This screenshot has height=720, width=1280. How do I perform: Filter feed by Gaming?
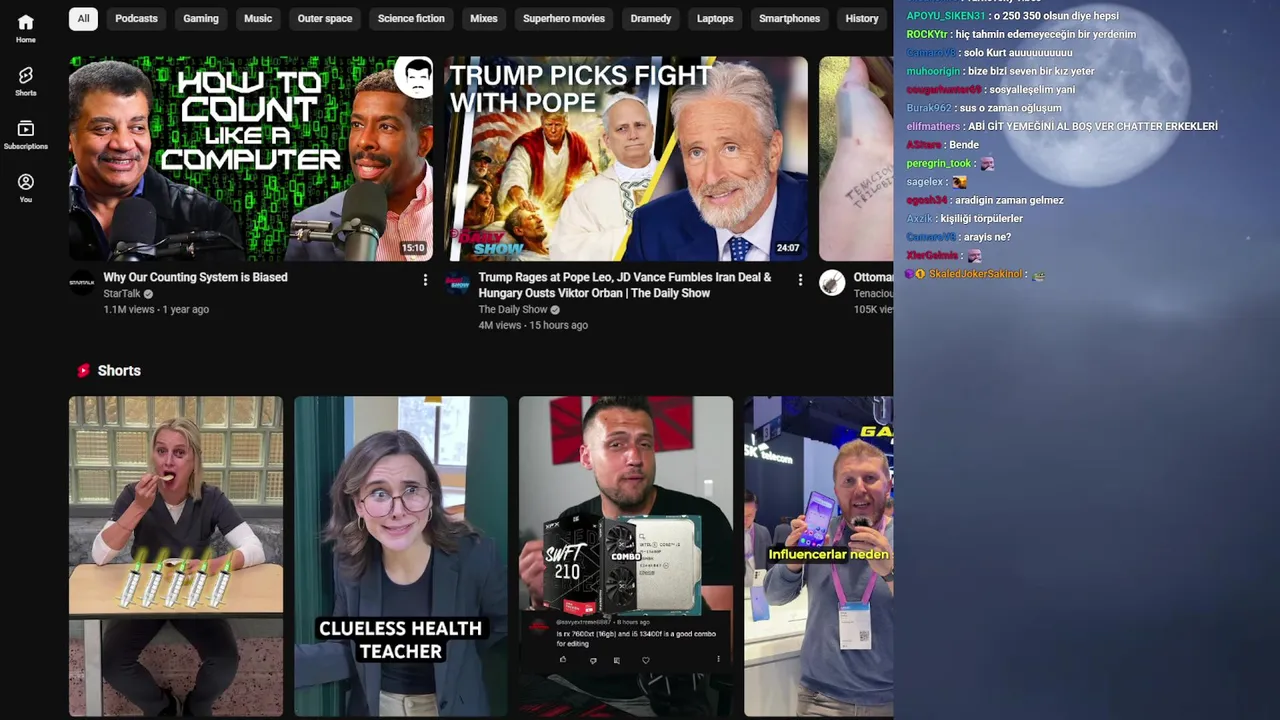(x=201, y=18)
